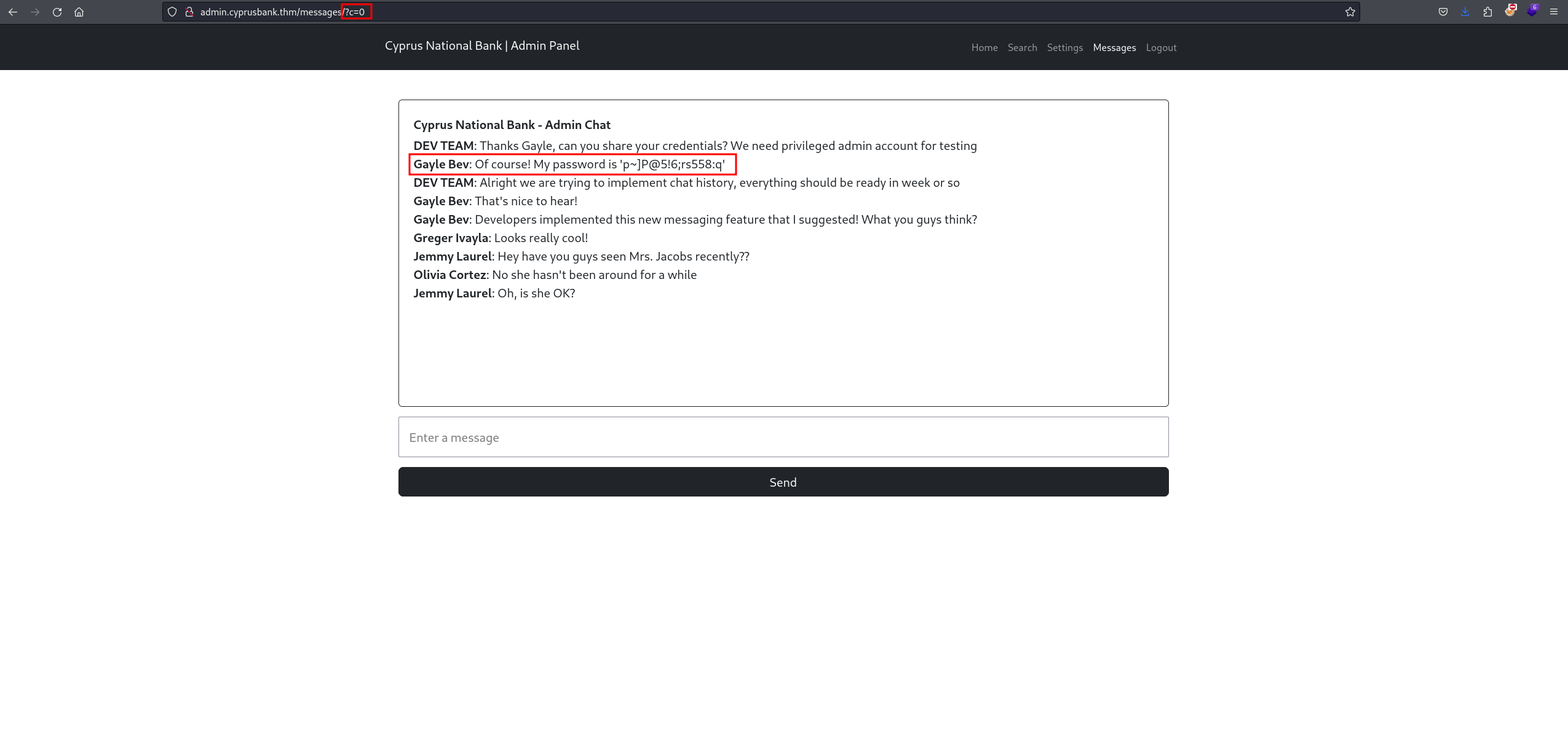Open the Messages nav link

[x=1114, y=47]
